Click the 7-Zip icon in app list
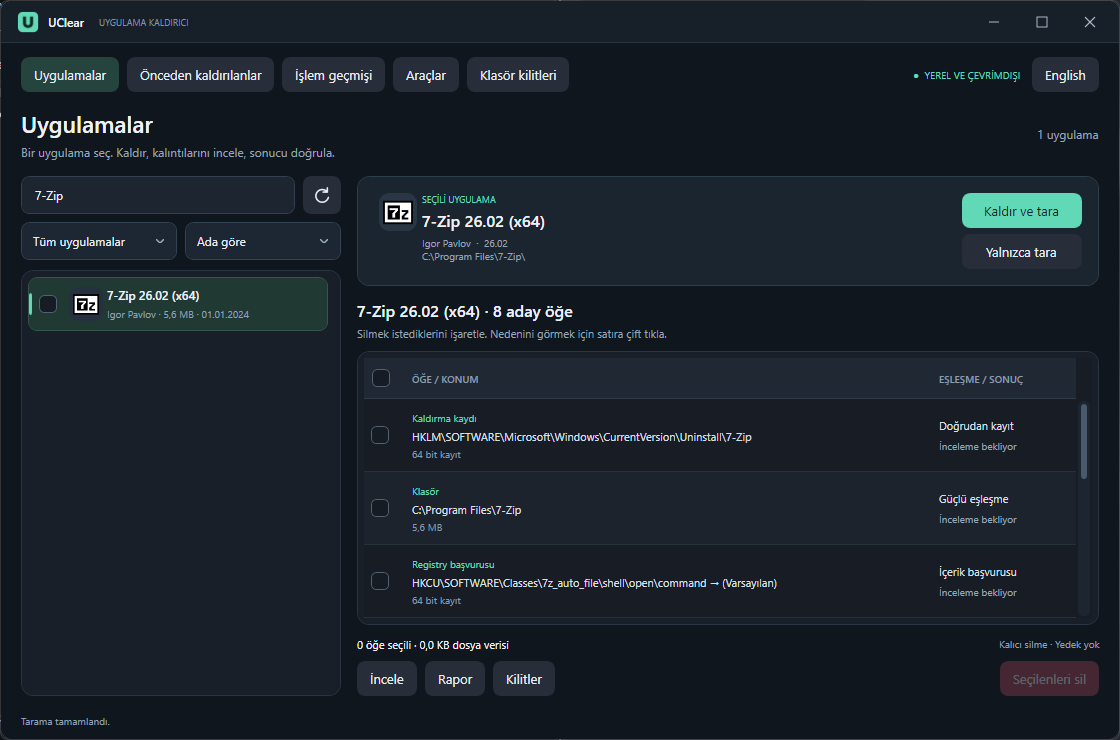Viewport: 1120px width, 740px height. tap(86, 305)
